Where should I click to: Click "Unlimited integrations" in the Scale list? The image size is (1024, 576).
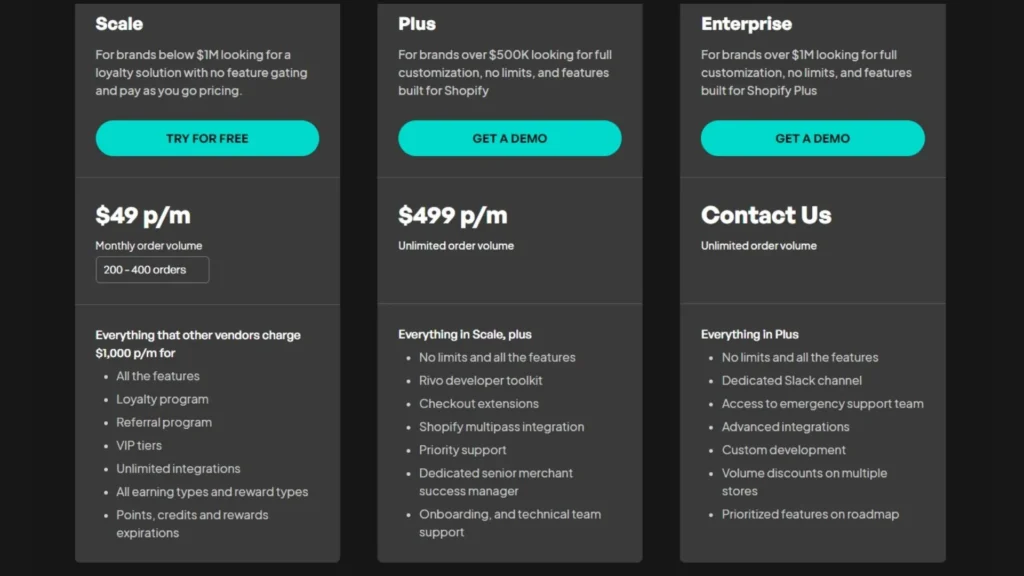[178, 468]
